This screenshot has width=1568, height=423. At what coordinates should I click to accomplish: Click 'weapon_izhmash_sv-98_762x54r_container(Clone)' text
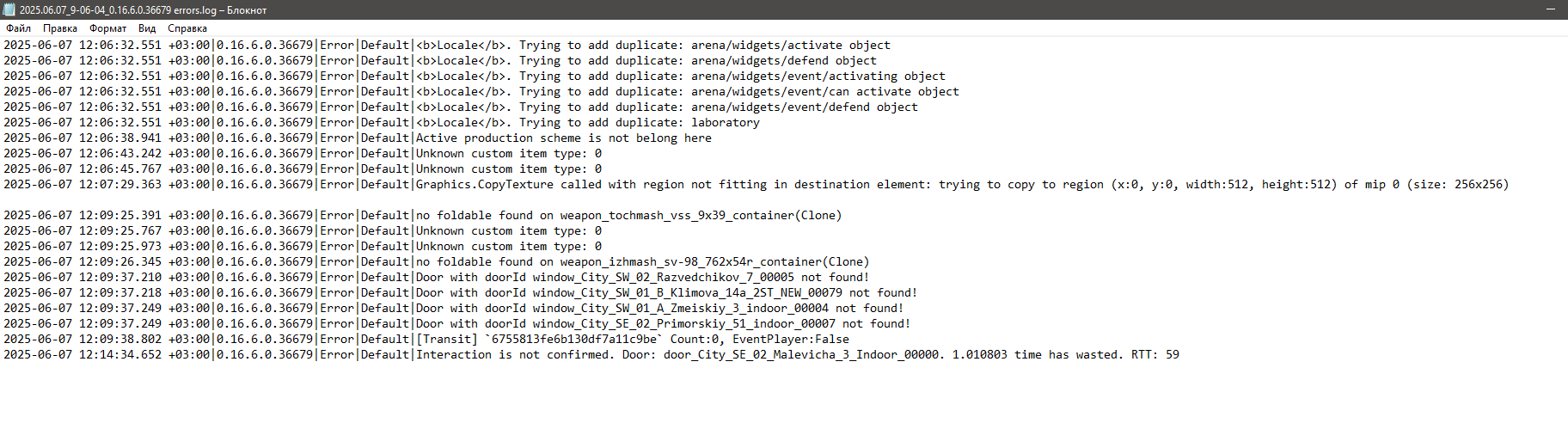tap(715, 262)
